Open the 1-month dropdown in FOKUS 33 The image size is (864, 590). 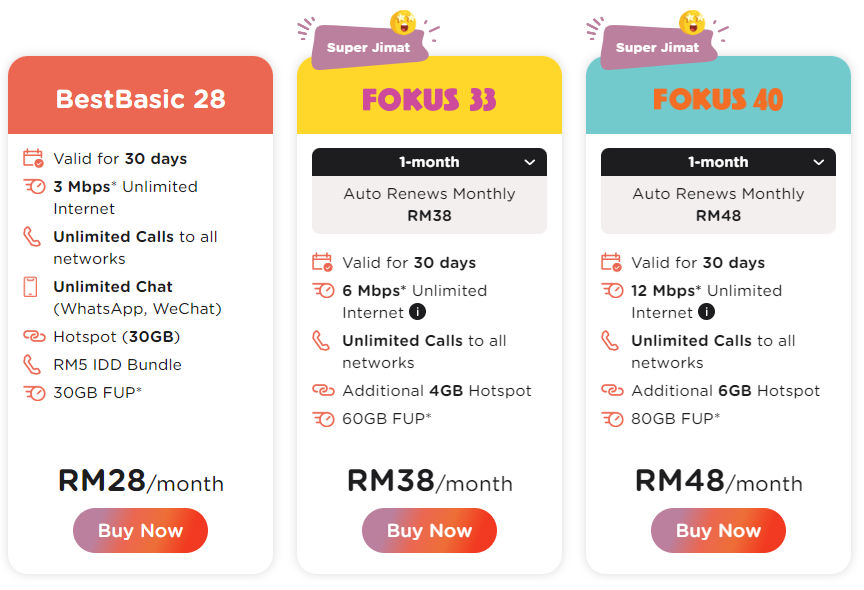point(429,162)
